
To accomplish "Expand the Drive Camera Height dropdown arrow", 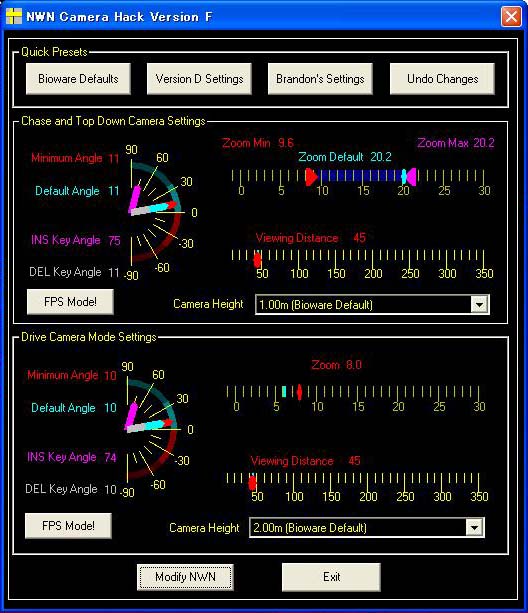I will (474, 528).
